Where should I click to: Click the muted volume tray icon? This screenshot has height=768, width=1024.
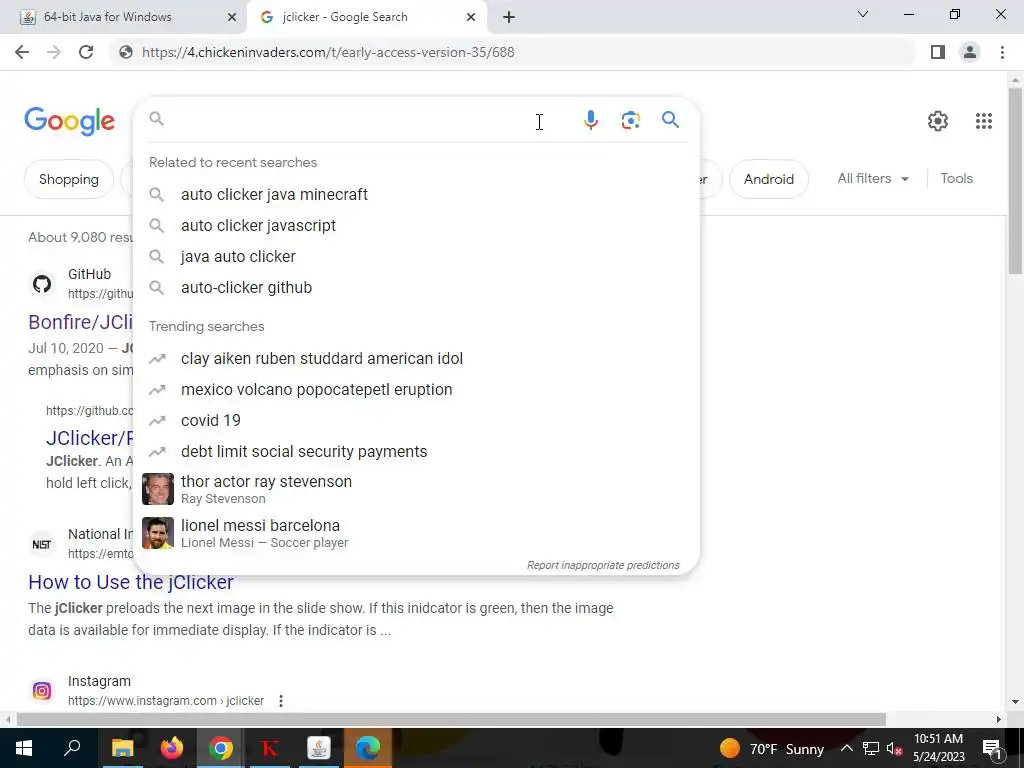coord(895,748)
